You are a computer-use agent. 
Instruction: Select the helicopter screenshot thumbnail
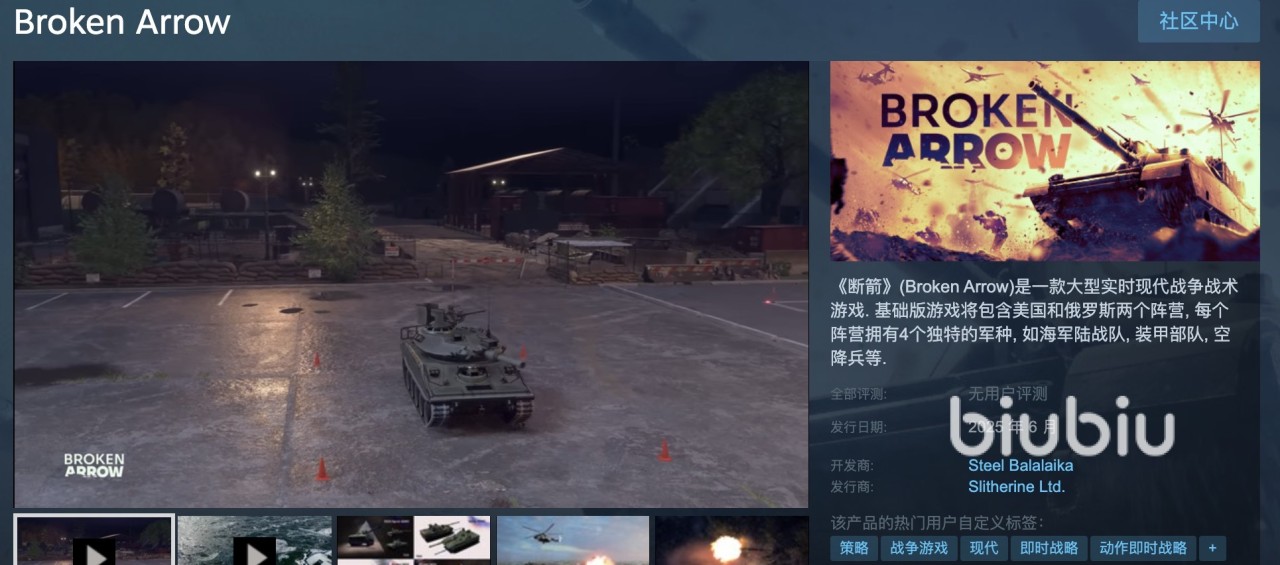(x=573, y=541)
